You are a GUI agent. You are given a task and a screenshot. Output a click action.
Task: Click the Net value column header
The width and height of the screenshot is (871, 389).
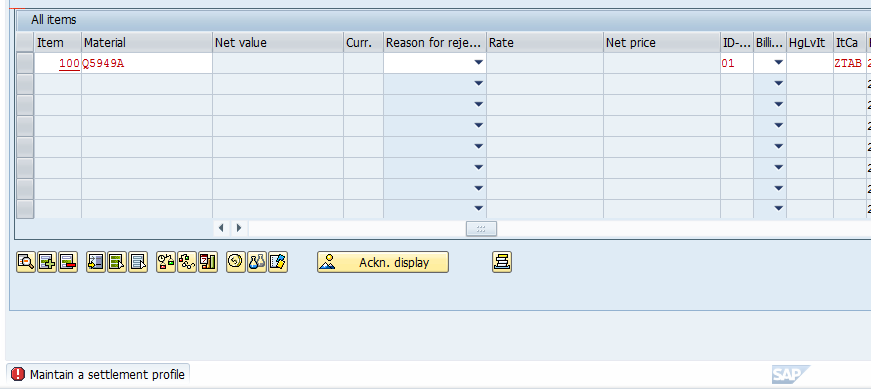tap(278, 42)
